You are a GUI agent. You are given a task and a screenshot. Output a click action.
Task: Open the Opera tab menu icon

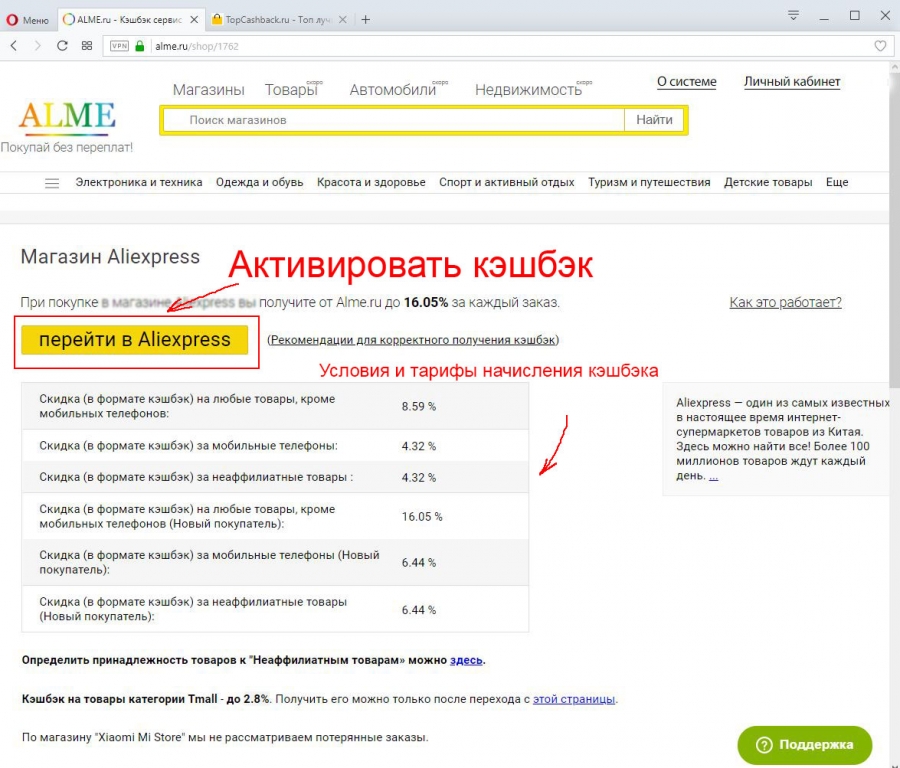[x=793, y=15]
